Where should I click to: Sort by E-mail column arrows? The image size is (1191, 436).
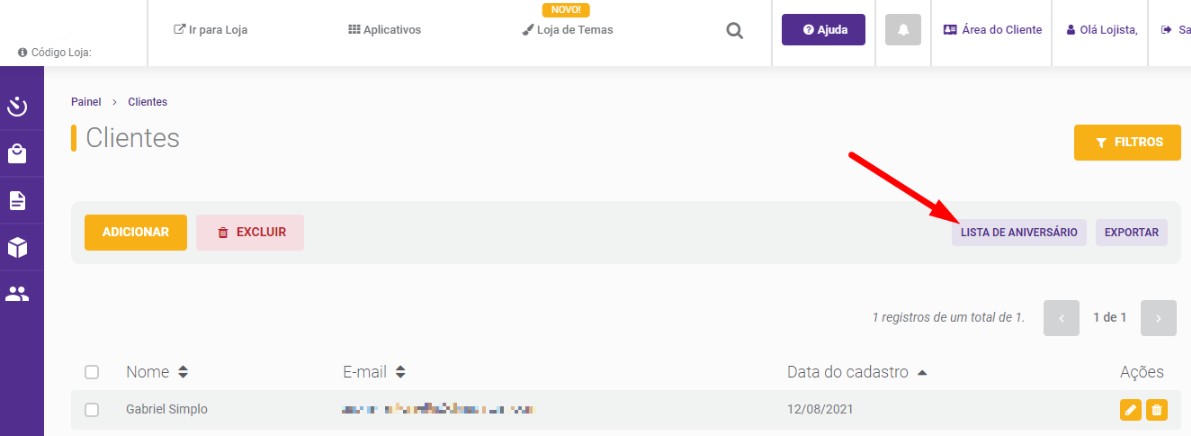coord(400,372)
